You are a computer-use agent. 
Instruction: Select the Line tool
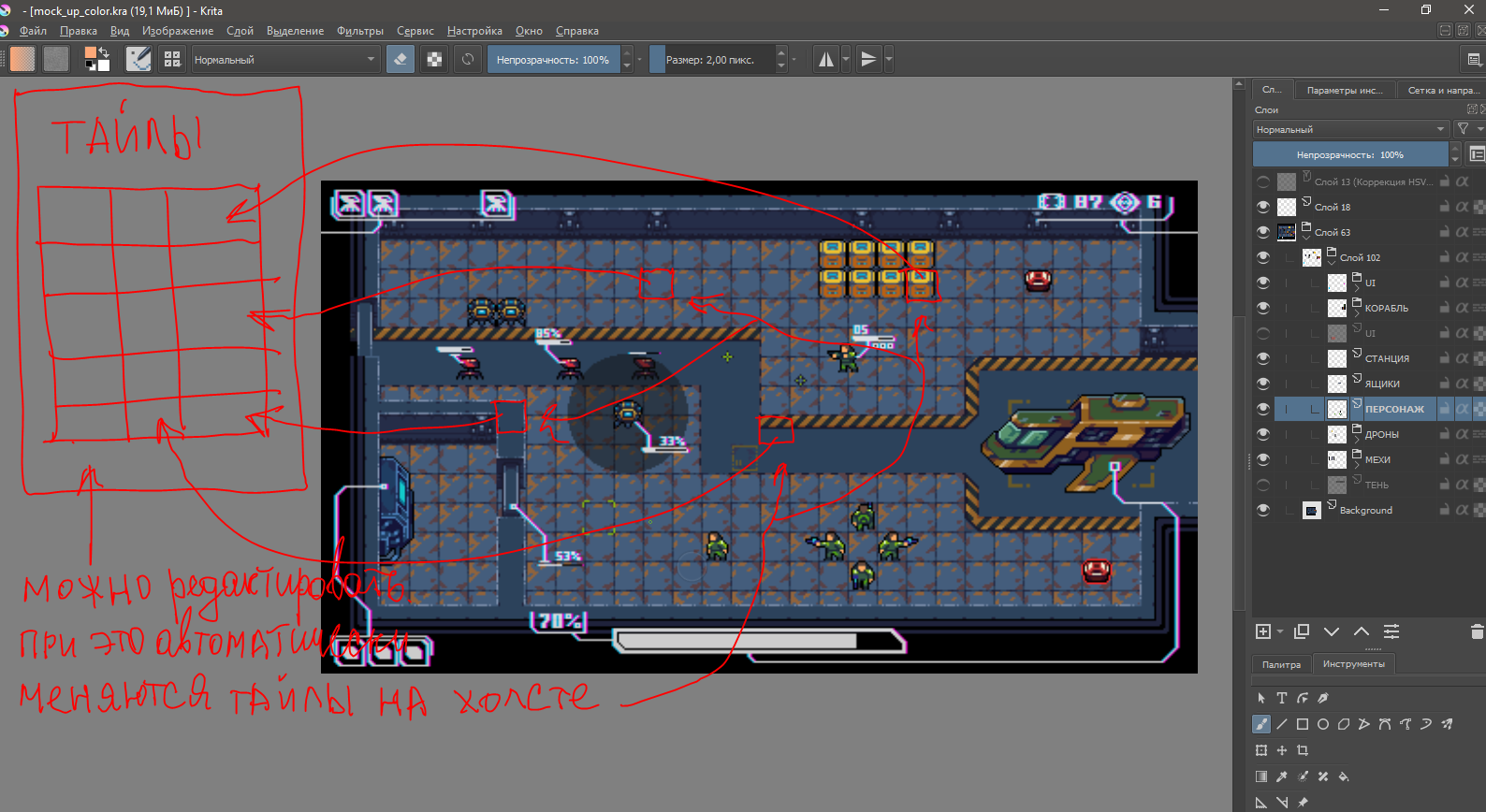[x=1282, y=724]
